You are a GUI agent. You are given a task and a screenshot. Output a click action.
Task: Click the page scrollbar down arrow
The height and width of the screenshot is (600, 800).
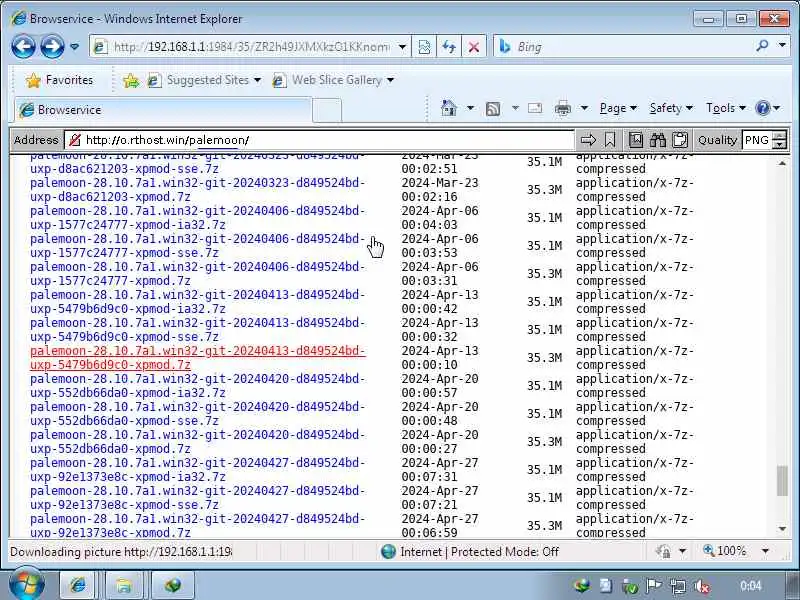pos(782,529)
